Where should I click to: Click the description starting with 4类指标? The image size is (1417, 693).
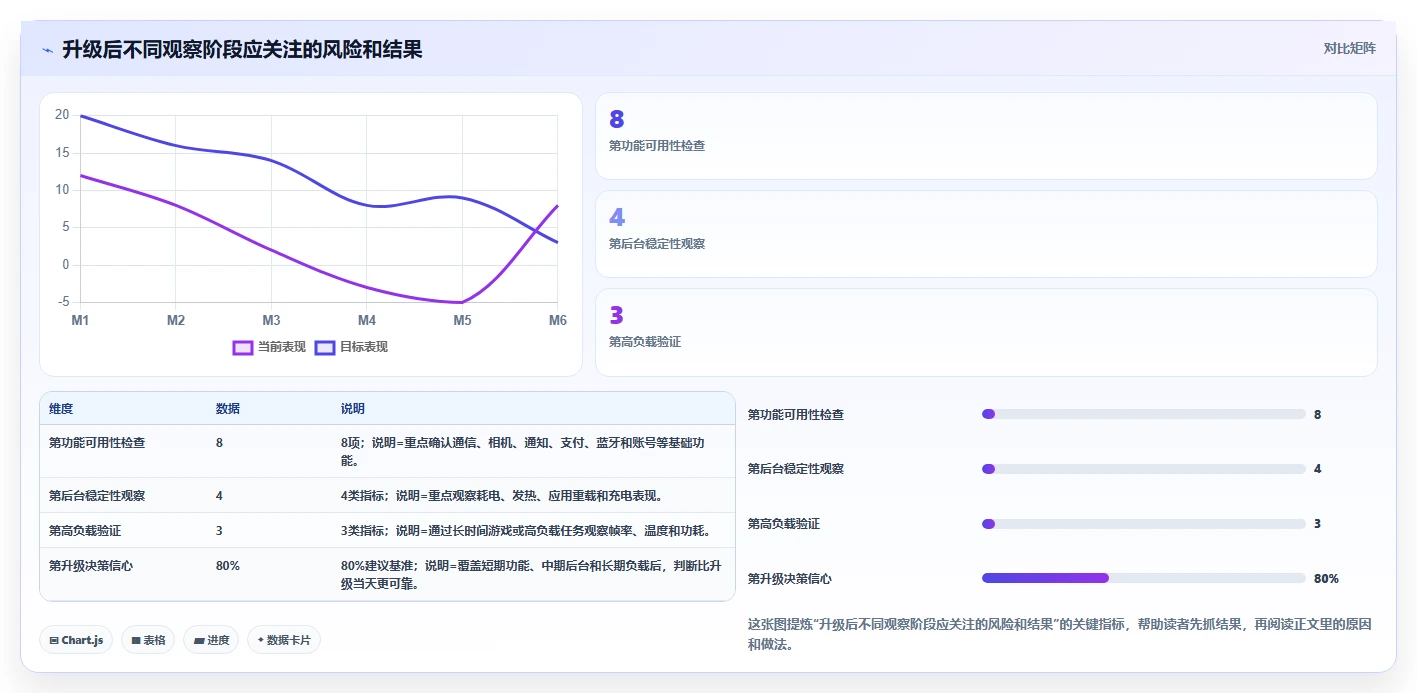click(502, 496)
